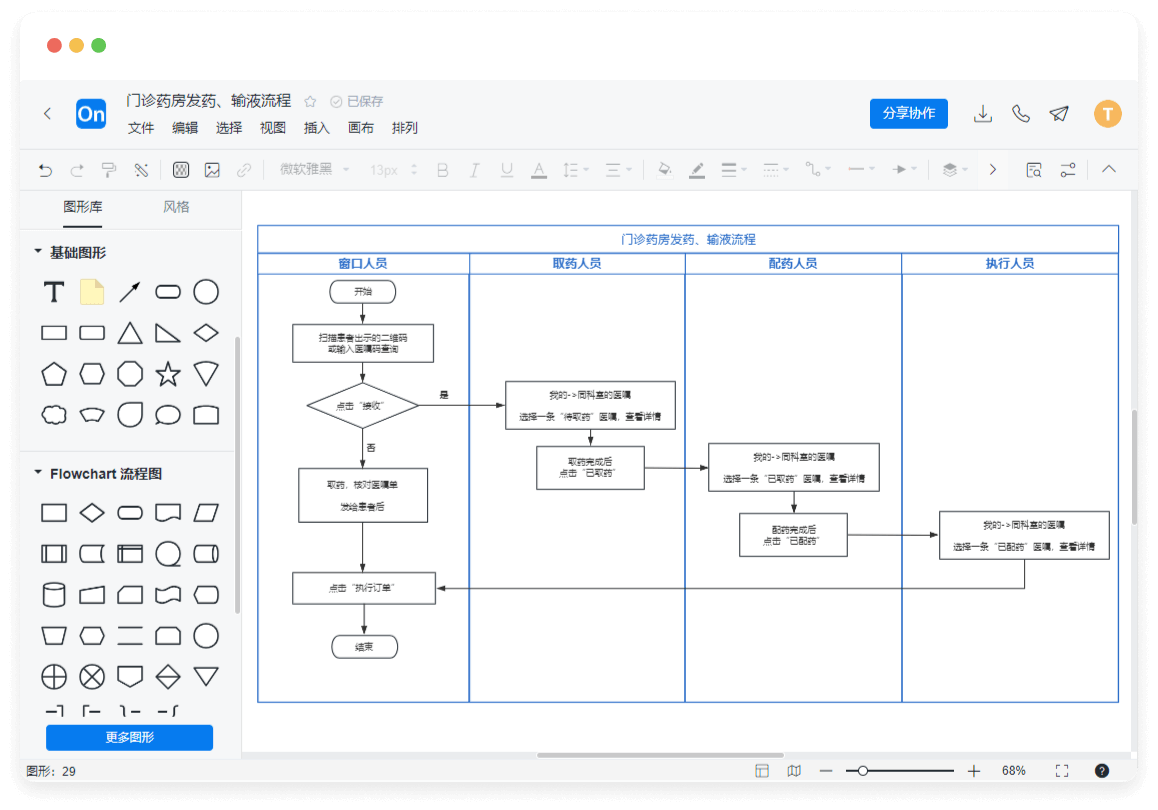The image size is (1158, 810).
Task: Open the find and replace icon
Action: (1034, 170)
